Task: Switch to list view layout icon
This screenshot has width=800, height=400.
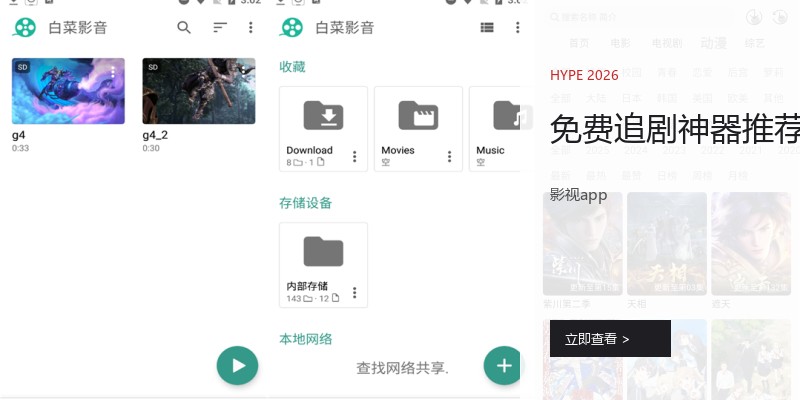Action: 487,28
